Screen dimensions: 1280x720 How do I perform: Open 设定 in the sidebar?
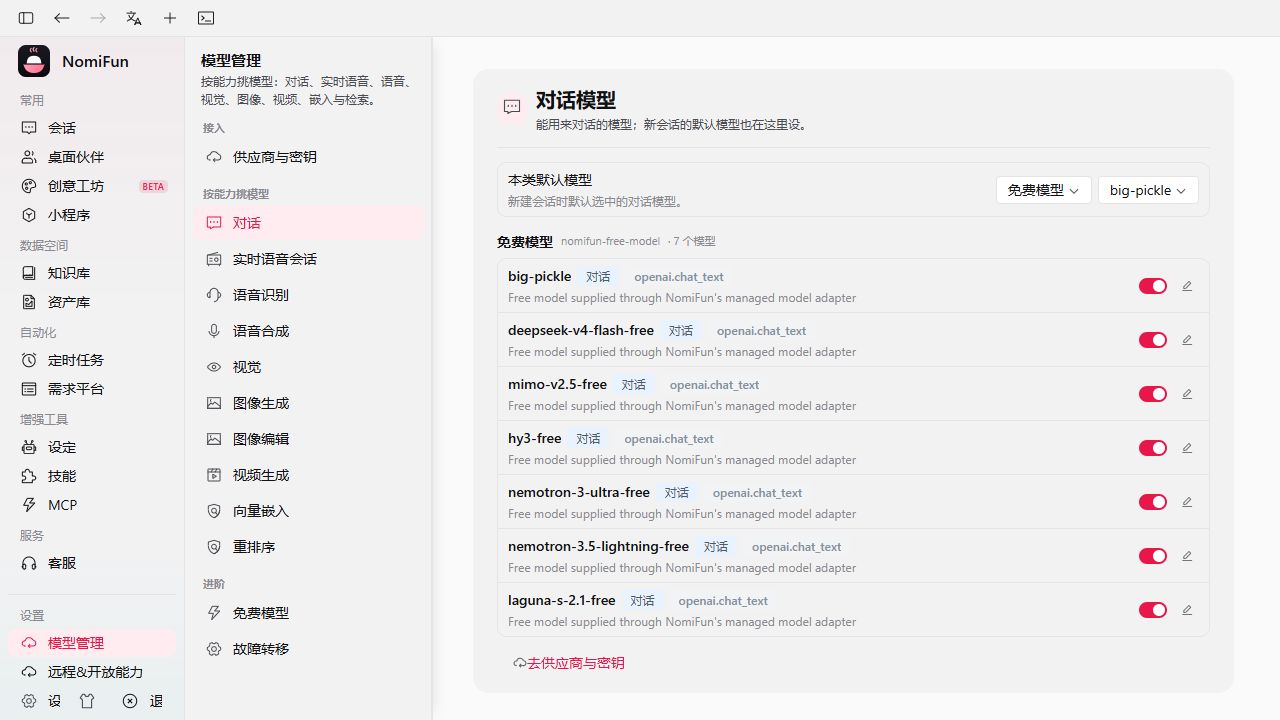(x=92, y=447)
